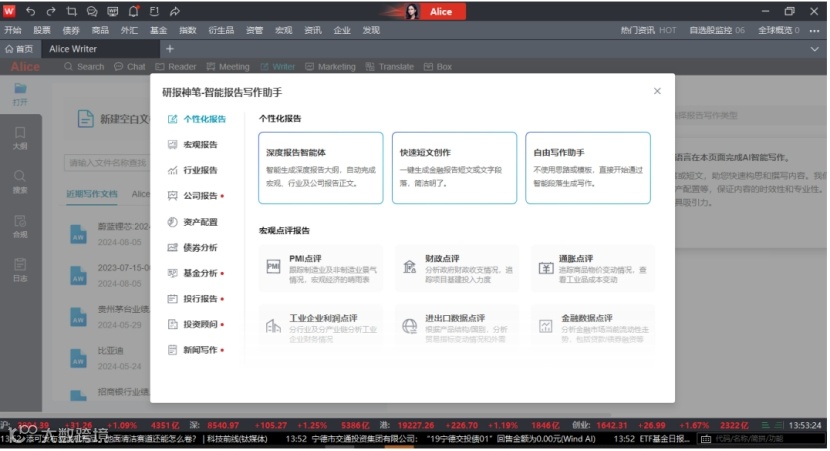Open the 衍生品 menu

pos(221,30)
